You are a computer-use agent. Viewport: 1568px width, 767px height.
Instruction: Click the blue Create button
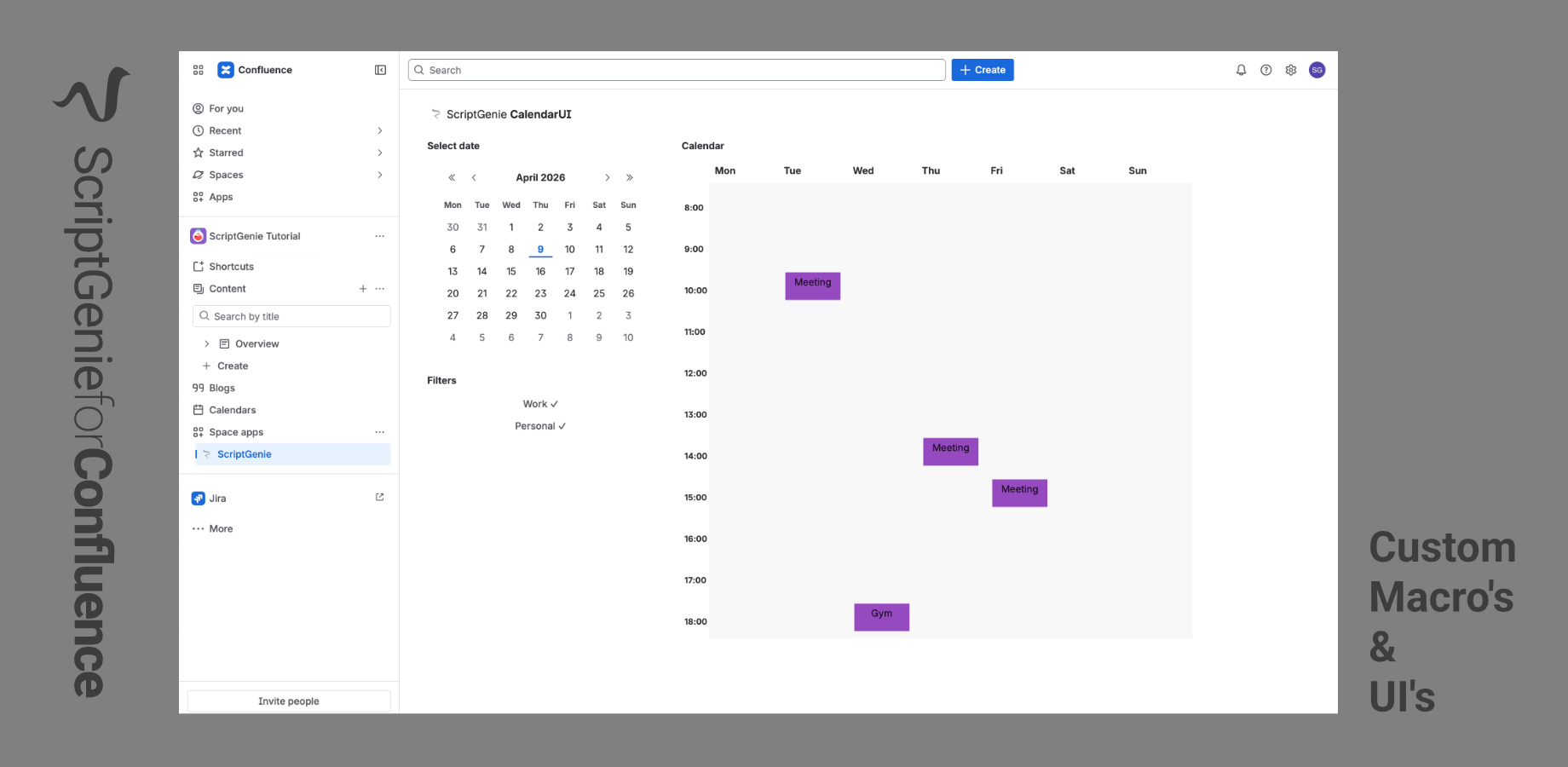983,70
